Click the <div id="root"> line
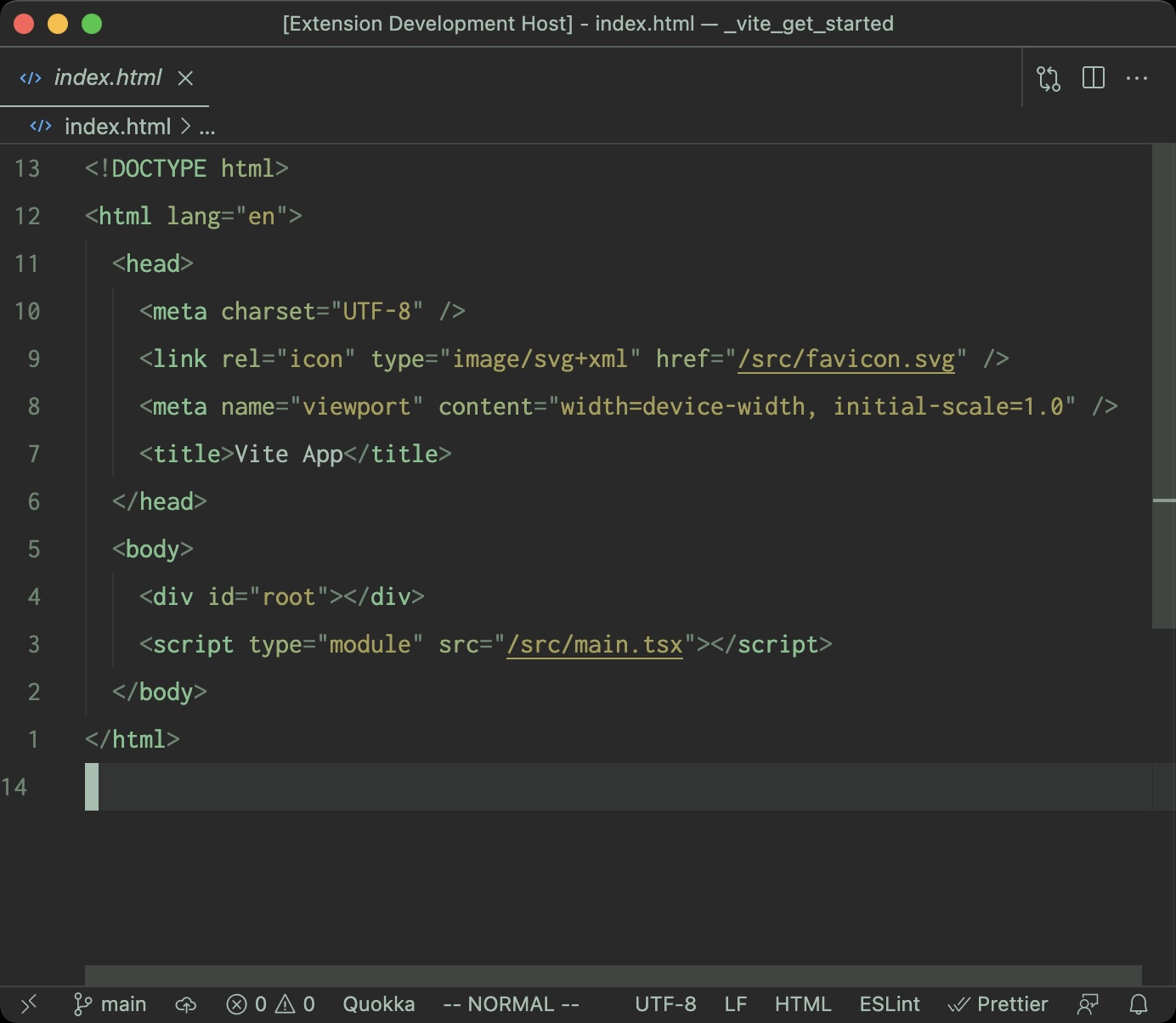 (x=282, y=596)
